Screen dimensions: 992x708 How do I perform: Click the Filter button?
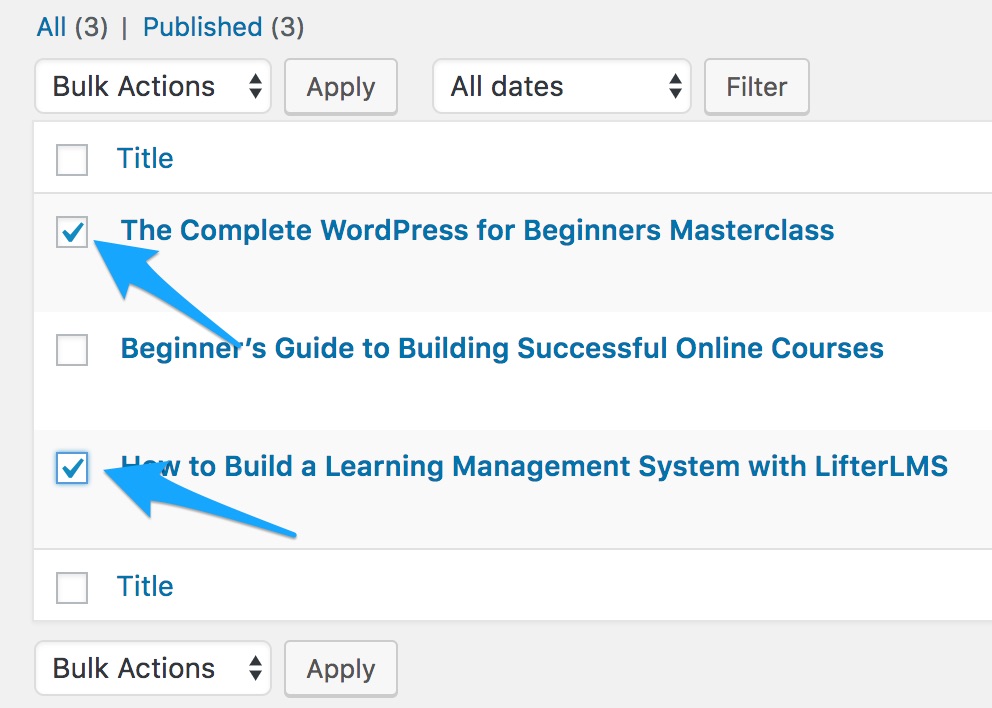pos(757,87)
